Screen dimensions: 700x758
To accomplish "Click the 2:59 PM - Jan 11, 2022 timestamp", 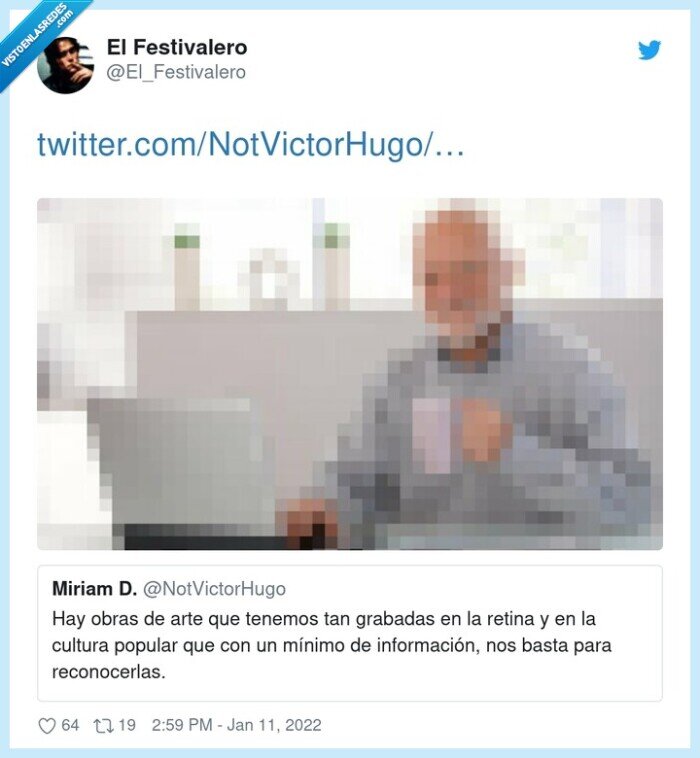I will click(236, 725).
